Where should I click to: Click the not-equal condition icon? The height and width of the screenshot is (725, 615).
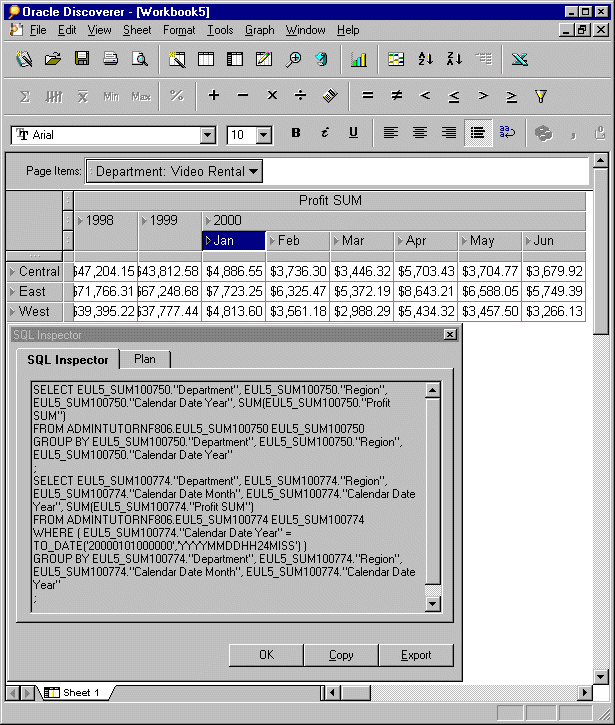click(x=396, y=95)
